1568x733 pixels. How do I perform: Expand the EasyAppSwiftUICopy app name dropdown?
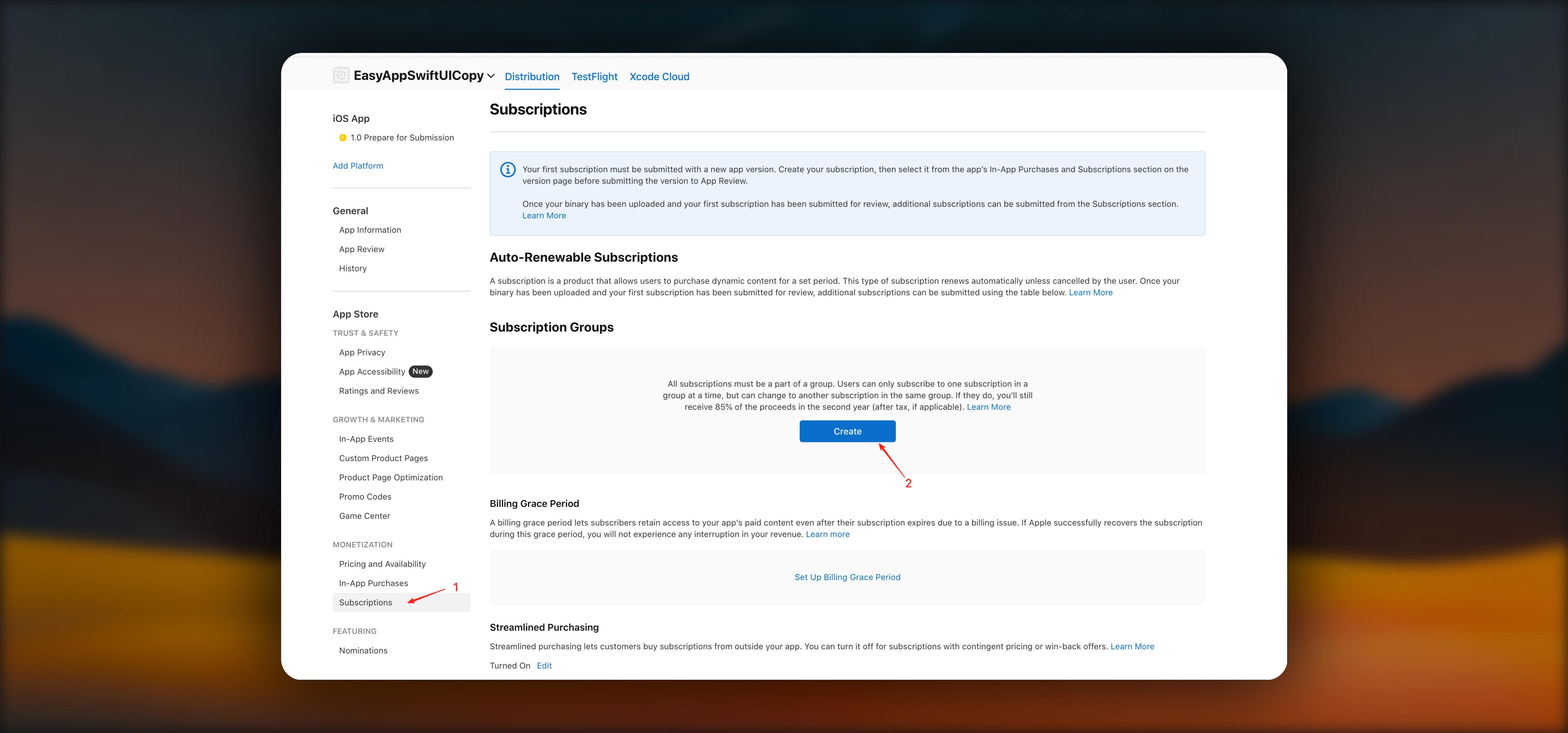pyautogui.click(x=491, y=76)
